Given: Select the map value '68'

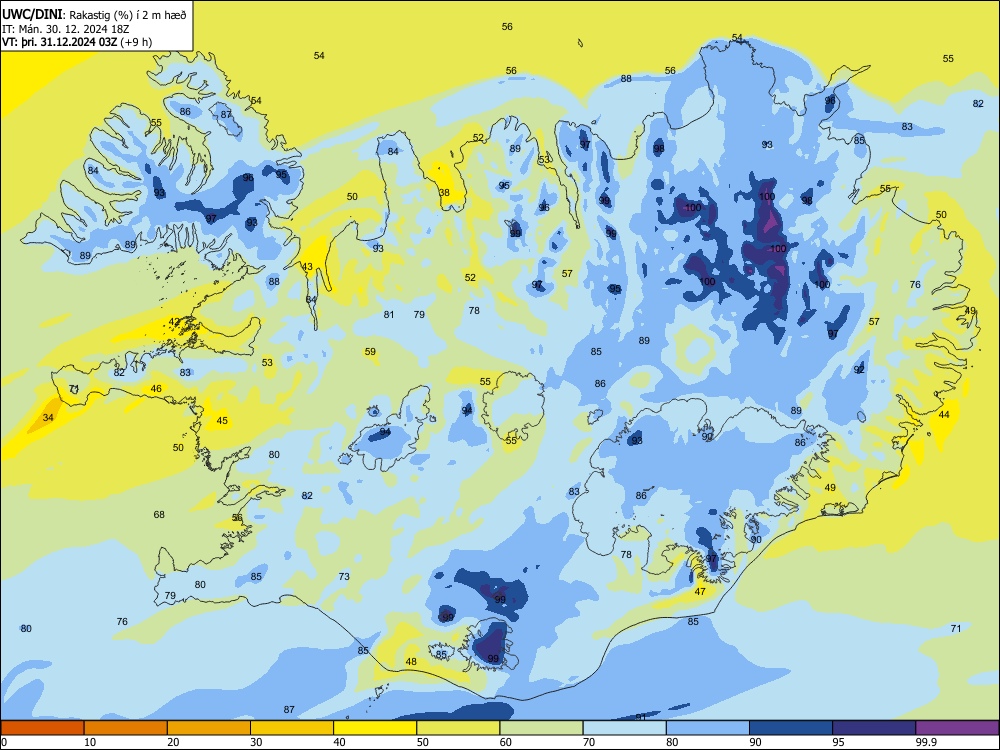Looking at the screenshot, I should (x=159, y=514).
